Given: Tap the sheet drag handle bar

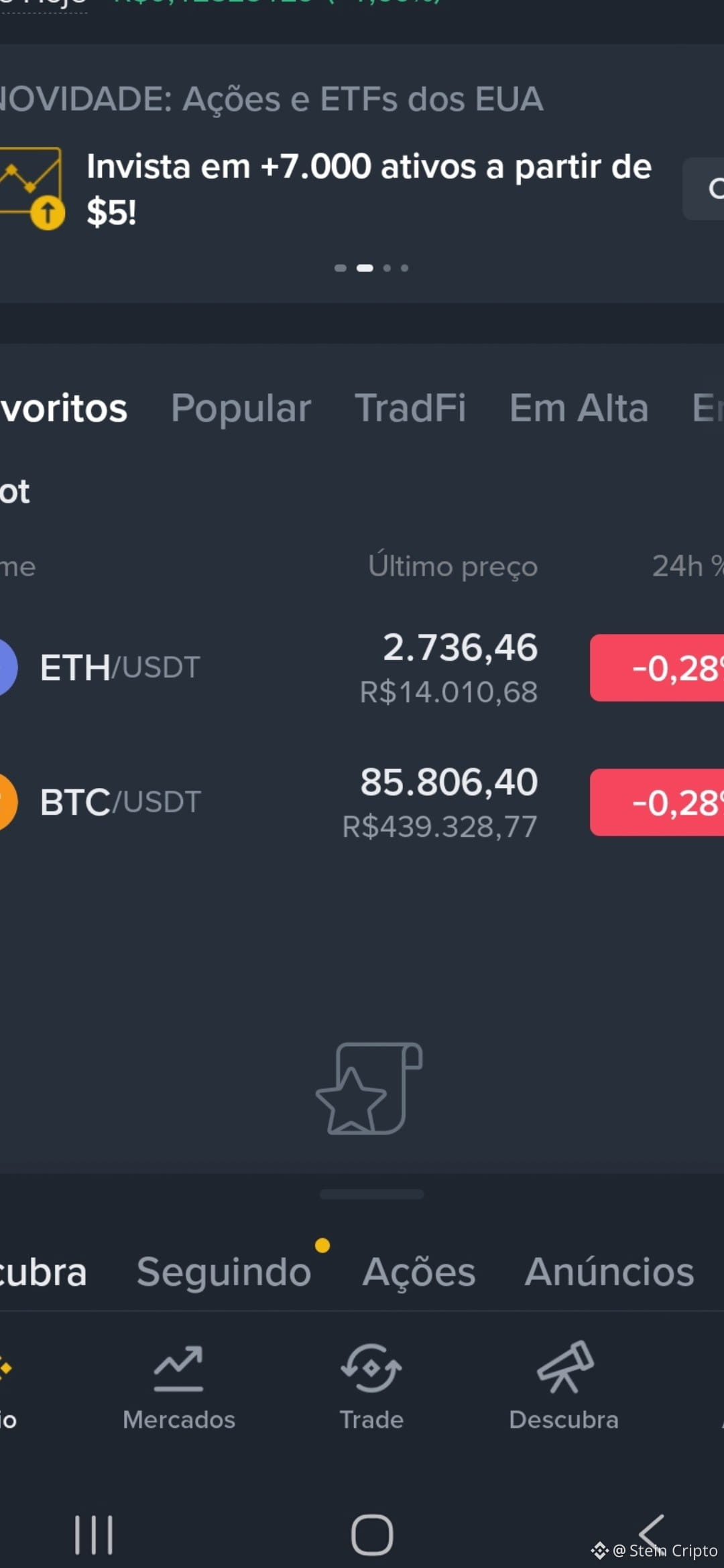Looking at the screenshot, I should coord(371,1194).
